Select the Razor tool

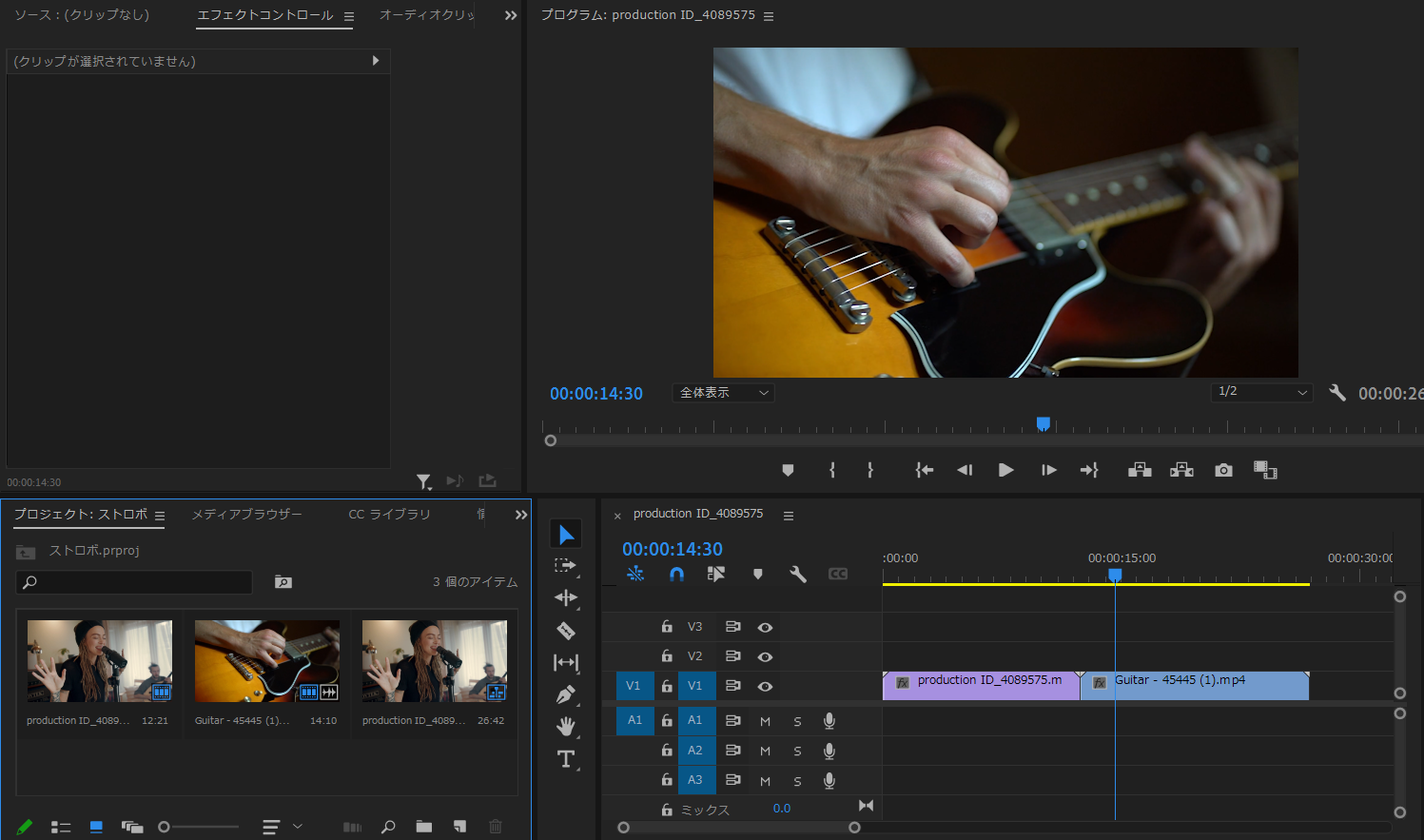pyautogui.click(x=566, y=630)
